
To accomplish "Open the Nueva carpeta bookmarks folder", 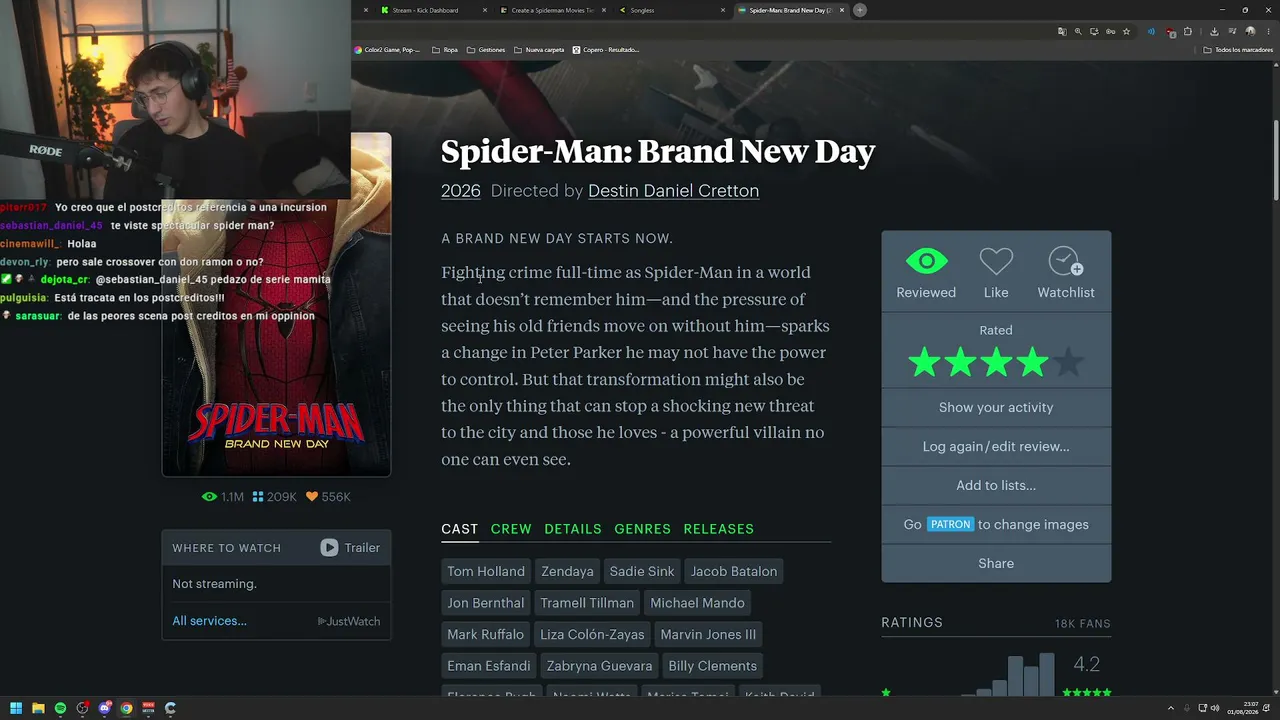I will click(539, 49).
